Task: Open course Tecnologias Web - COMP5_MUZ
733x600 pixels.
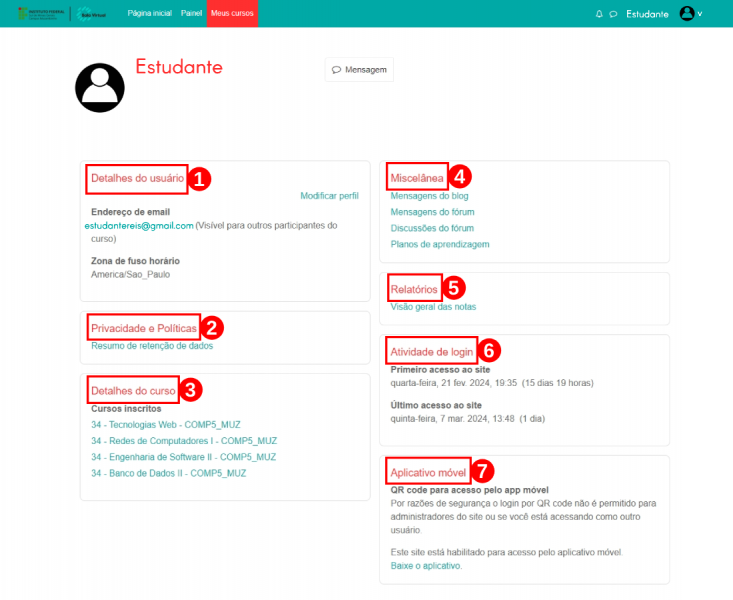Action: point(165,425)
